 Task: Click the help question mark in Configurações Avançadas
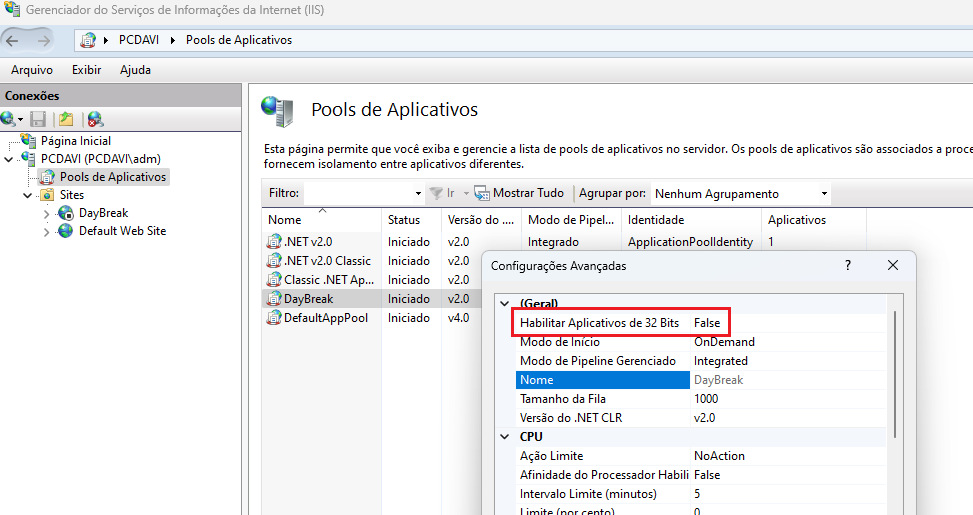pyautogui.click(x=848, y=266)
